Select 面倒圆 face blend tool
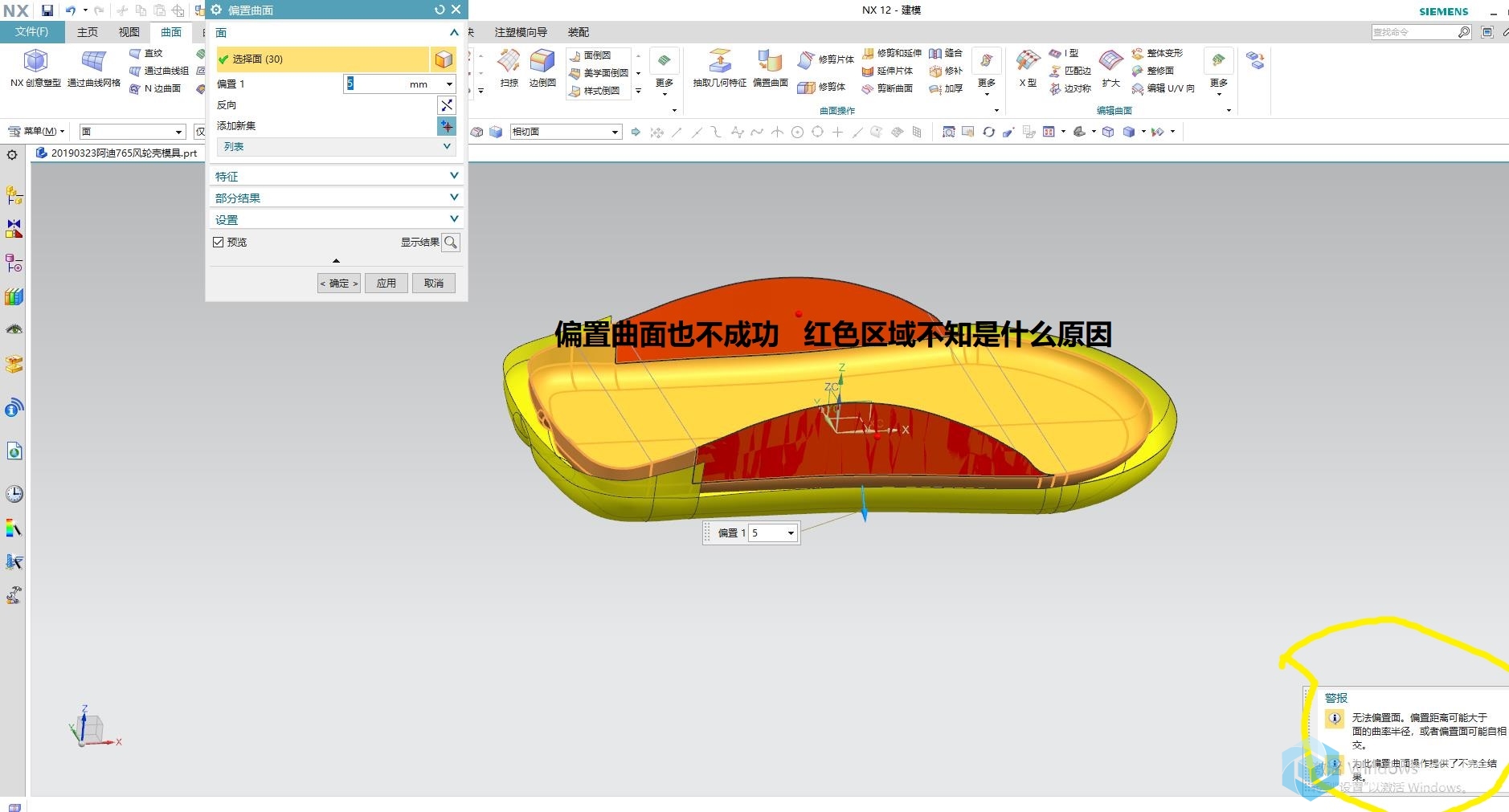Image resolution: width=1509 pixels, height=812 pixels. (x=591, y=55)
